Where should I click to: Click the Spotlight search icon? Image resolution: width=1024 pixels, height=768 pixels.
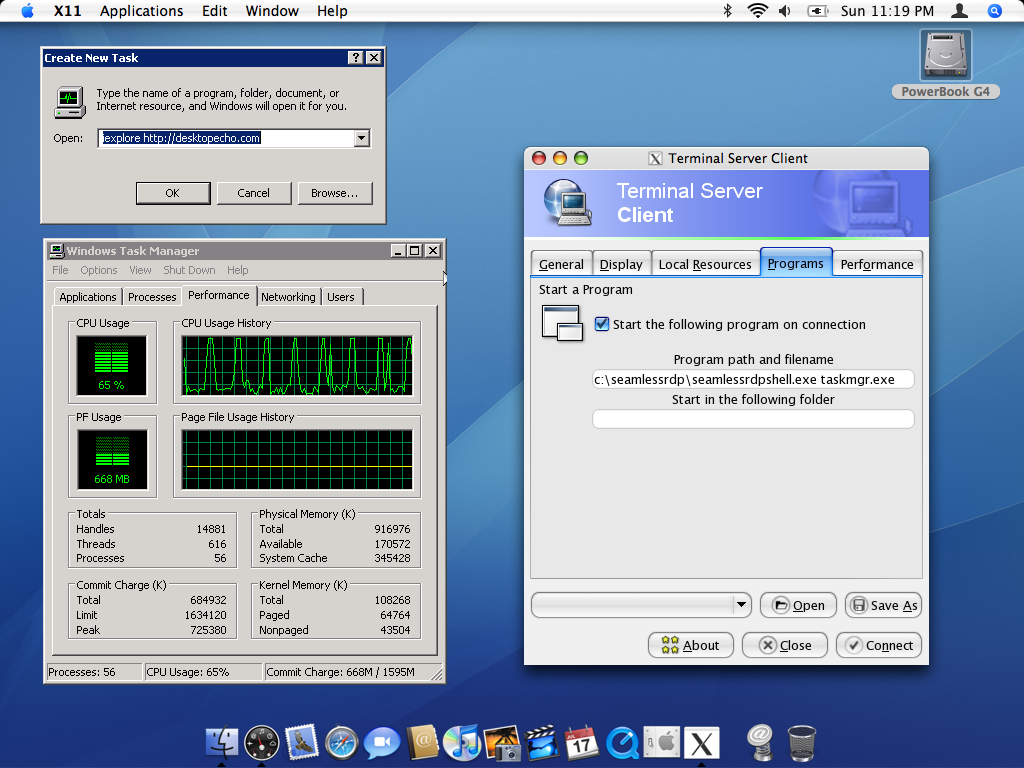(994, 11)
